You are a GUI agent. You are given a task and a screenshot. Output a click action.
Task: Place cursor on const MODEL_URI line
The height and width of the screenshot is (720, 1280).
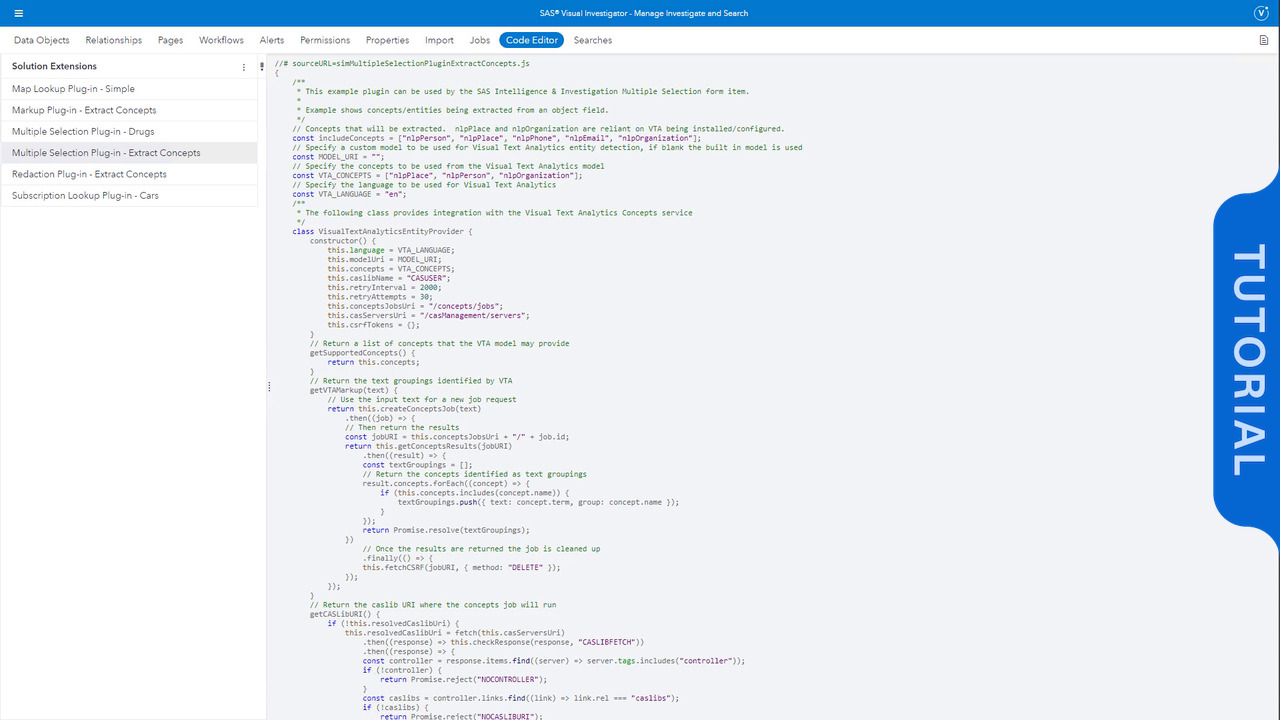click(x=338, y=157)
